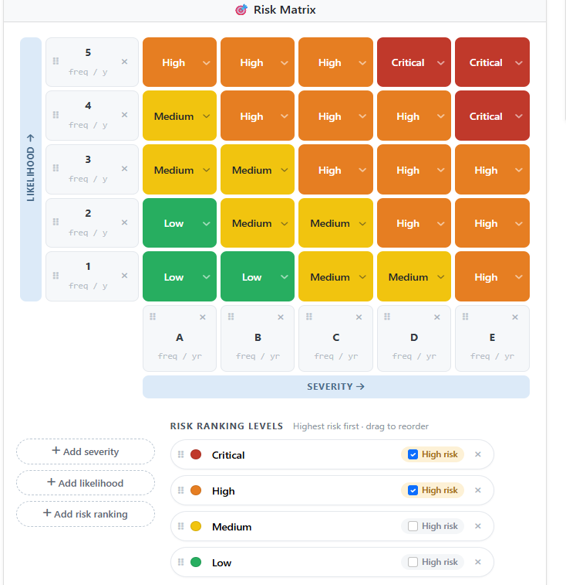Grab the drag handle of likelihood row 3
This screenshot has height=585, width=566.
(56, 168)
